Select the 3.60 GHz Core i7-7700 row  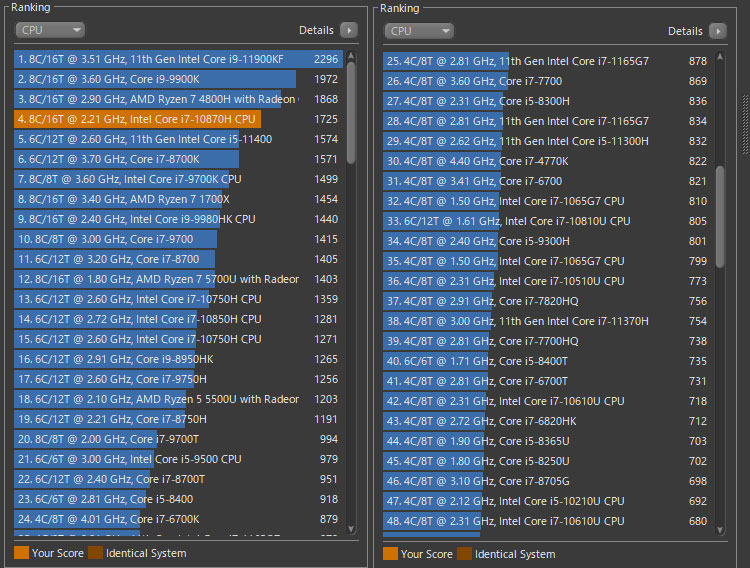click(548, 81)
